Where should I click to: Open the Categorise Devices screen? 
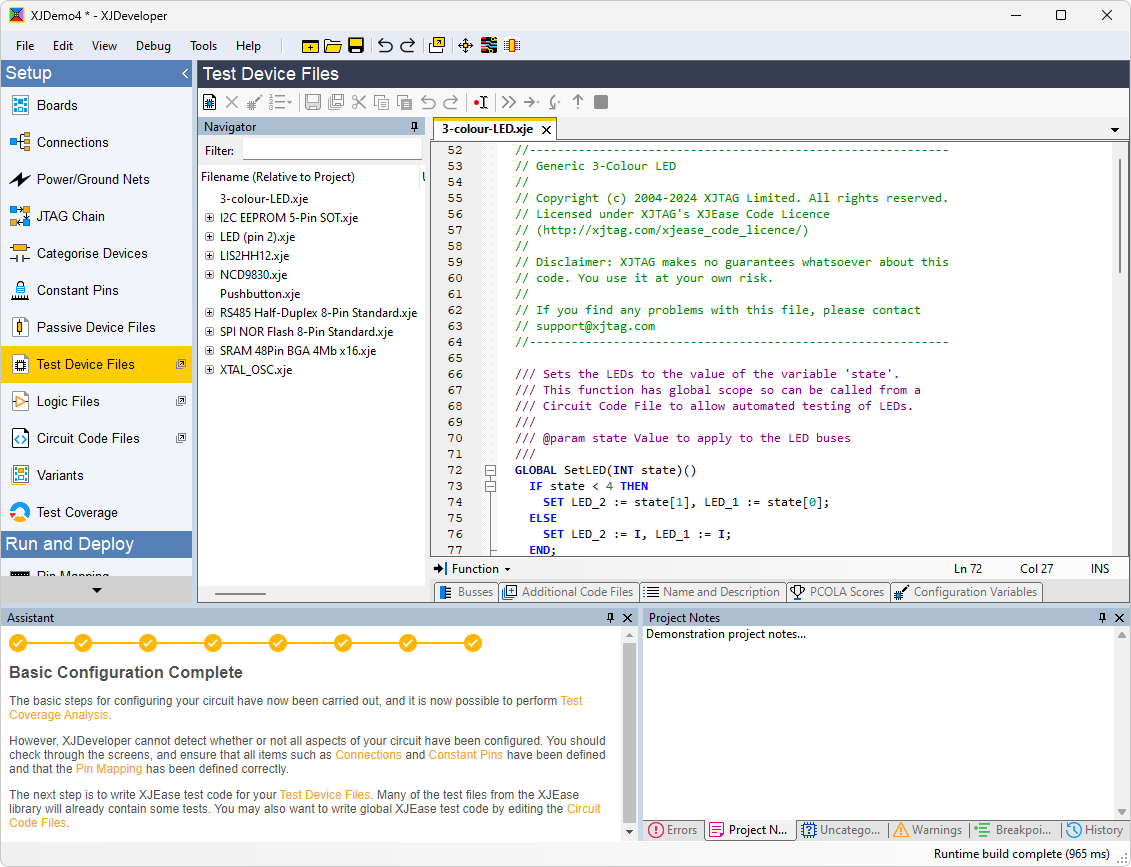click(x=91, y=253)
